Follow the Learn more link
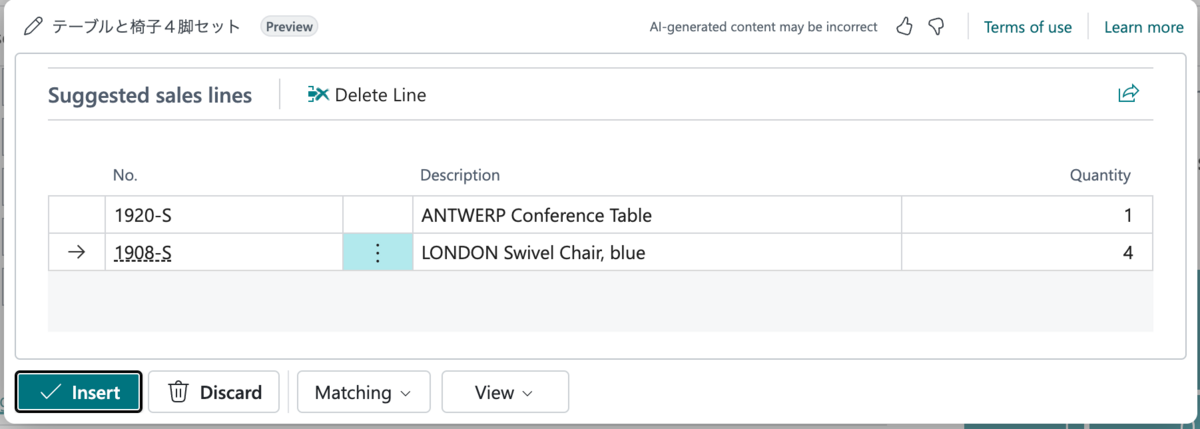Image resolution: width=1200 pixels, height=429 pixels. coord(1143,27)
